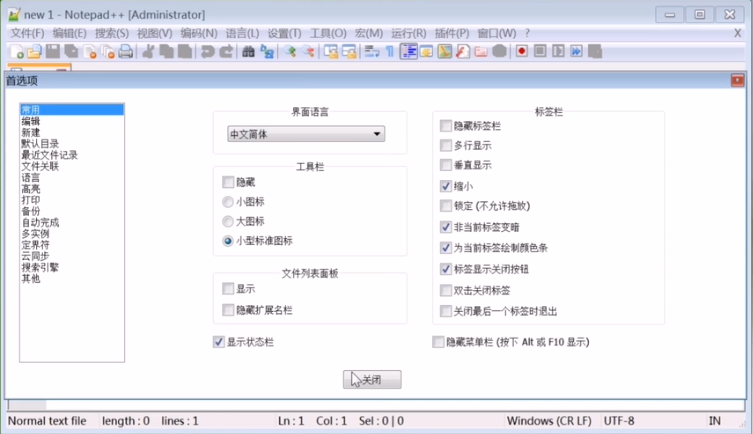Click the Print toolbar icon
Screen dimensions: 753x434
pos(126,51)
